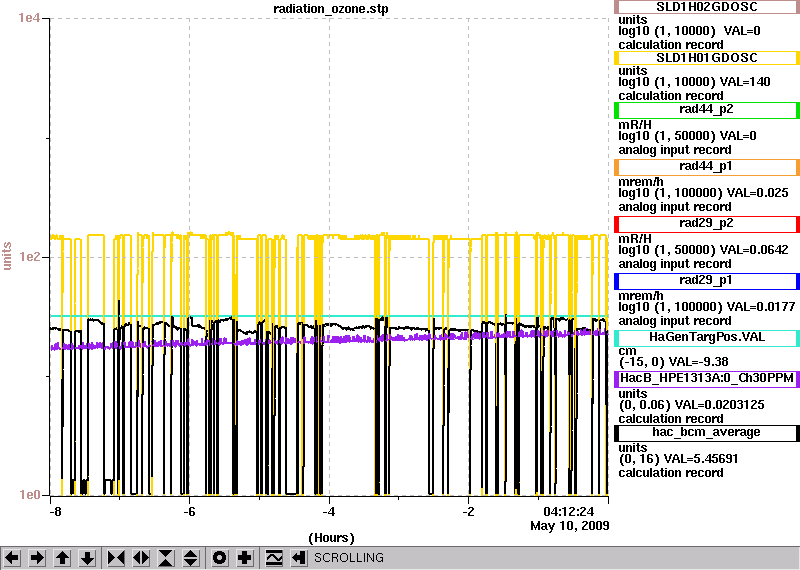800x570 pixels.
Task: Click the pan left arrow icon
Action: pos(12,558)
